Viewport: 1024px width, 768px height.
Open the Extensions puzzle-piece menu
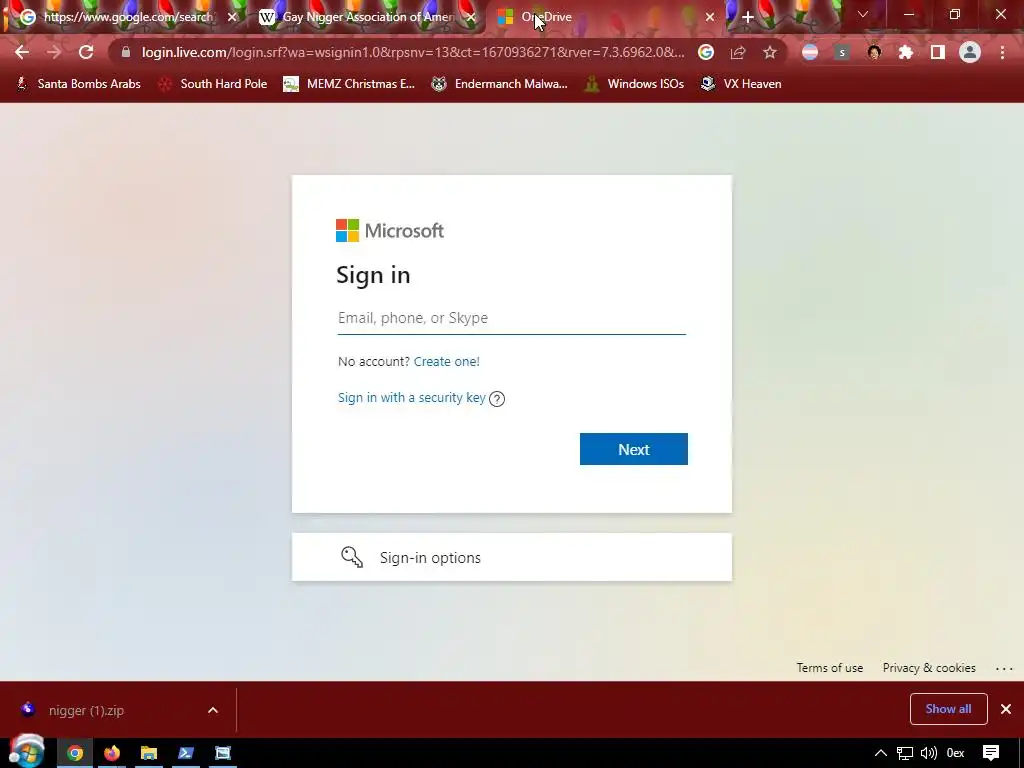point(906,52)
